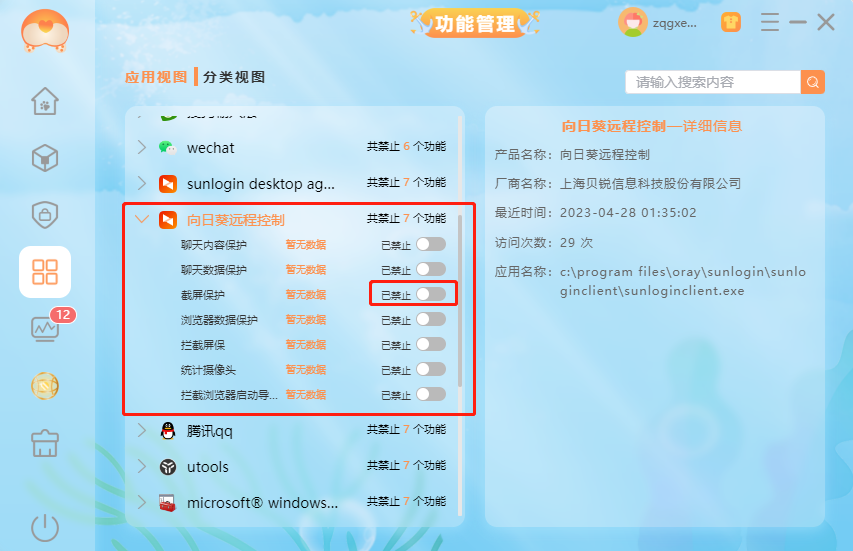Toggle the 截屏保护 switch
Viewport: 853px width, 551px height.
pos(431,294)
